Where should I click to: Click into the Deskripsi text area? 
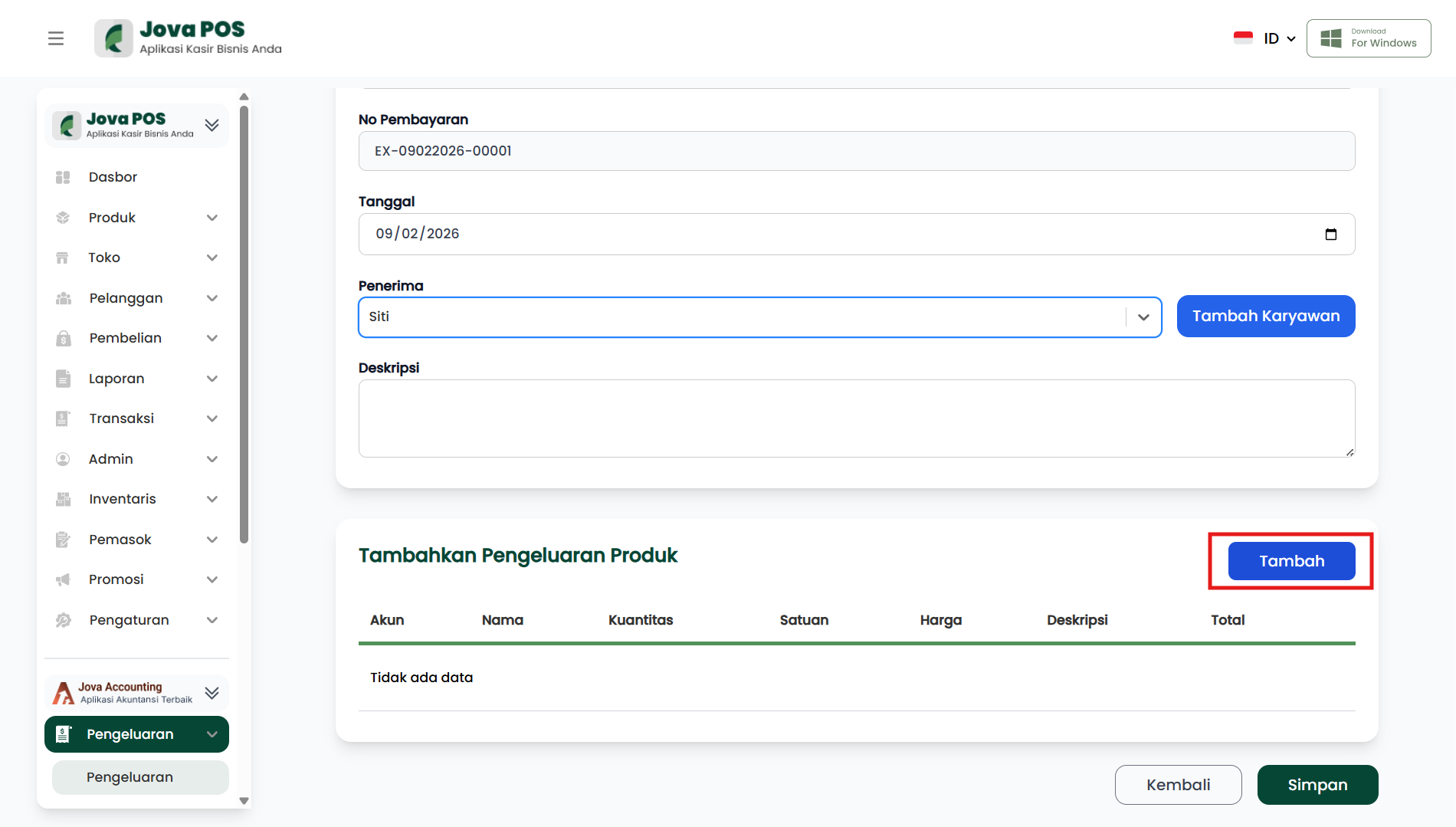856,418
